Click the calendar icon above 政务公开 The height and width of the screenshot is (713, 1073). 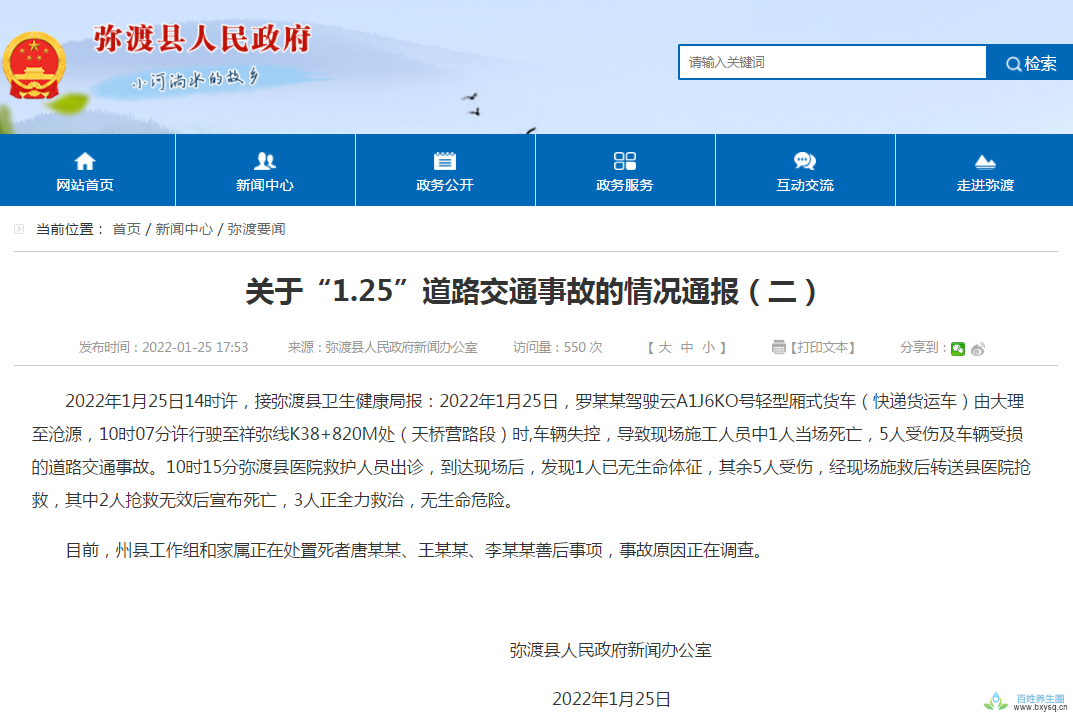coord(445,161)
